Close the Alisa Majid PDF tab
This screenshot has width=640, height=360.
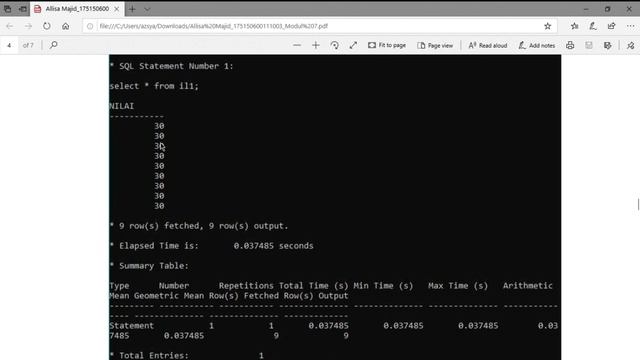[117, 9]
